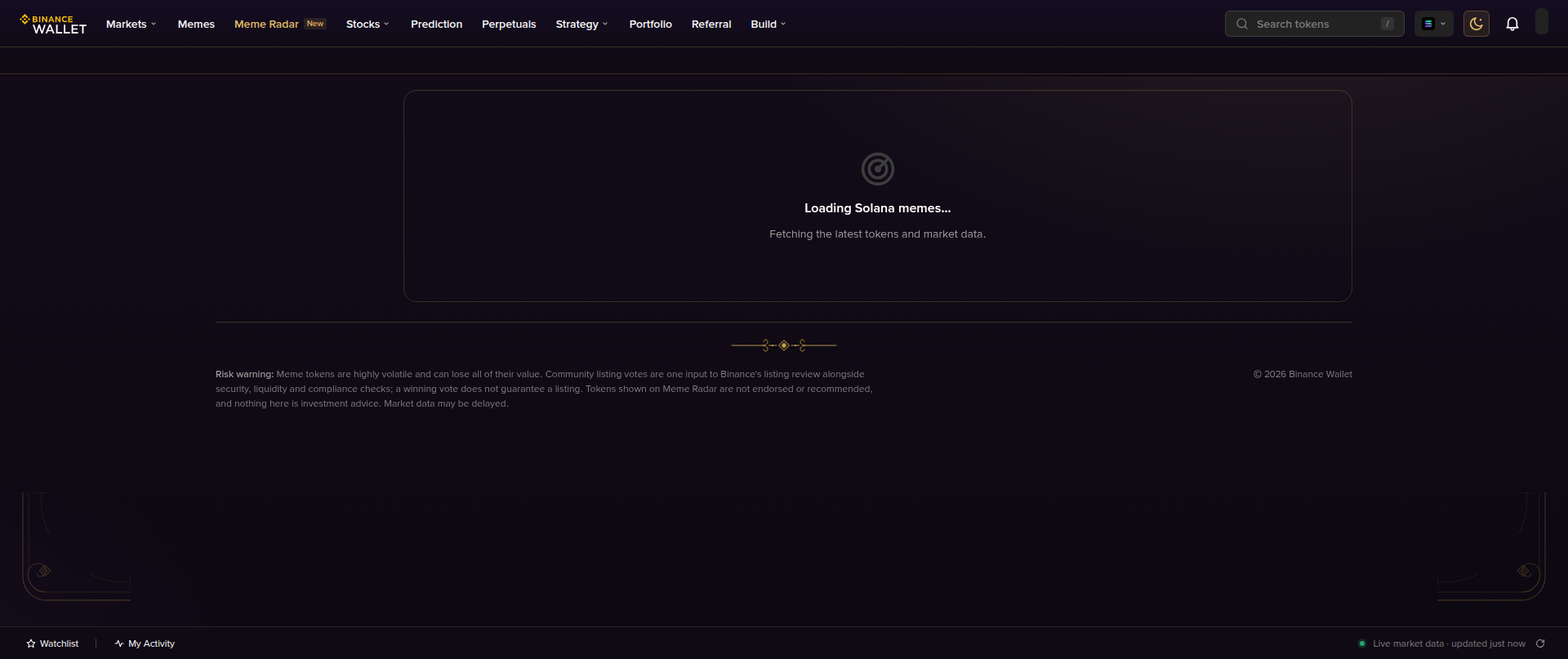This screenshot has width=1568, height=659.
Task: Expand the Stocks dropdown
Action: click(367, 24)
